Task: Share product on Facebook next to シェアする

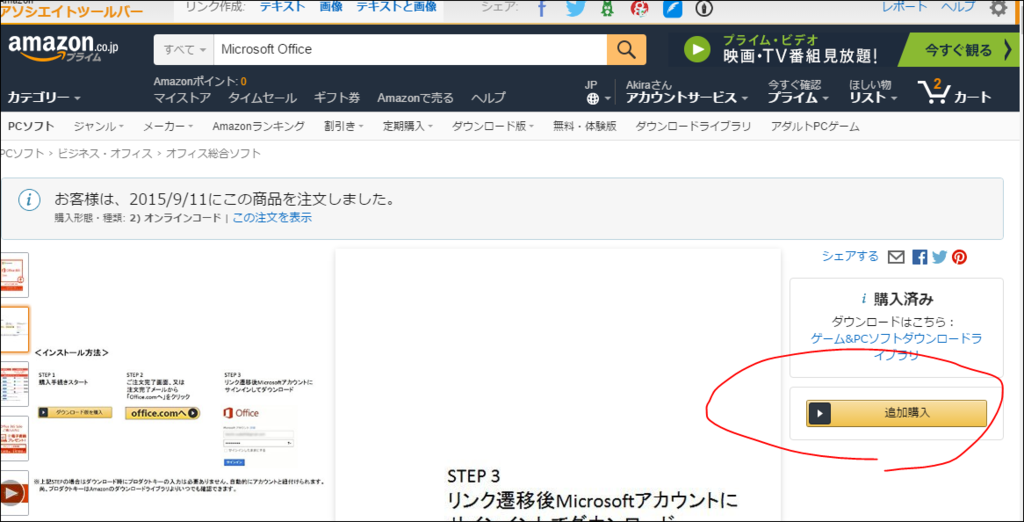Action: [920, 257]
